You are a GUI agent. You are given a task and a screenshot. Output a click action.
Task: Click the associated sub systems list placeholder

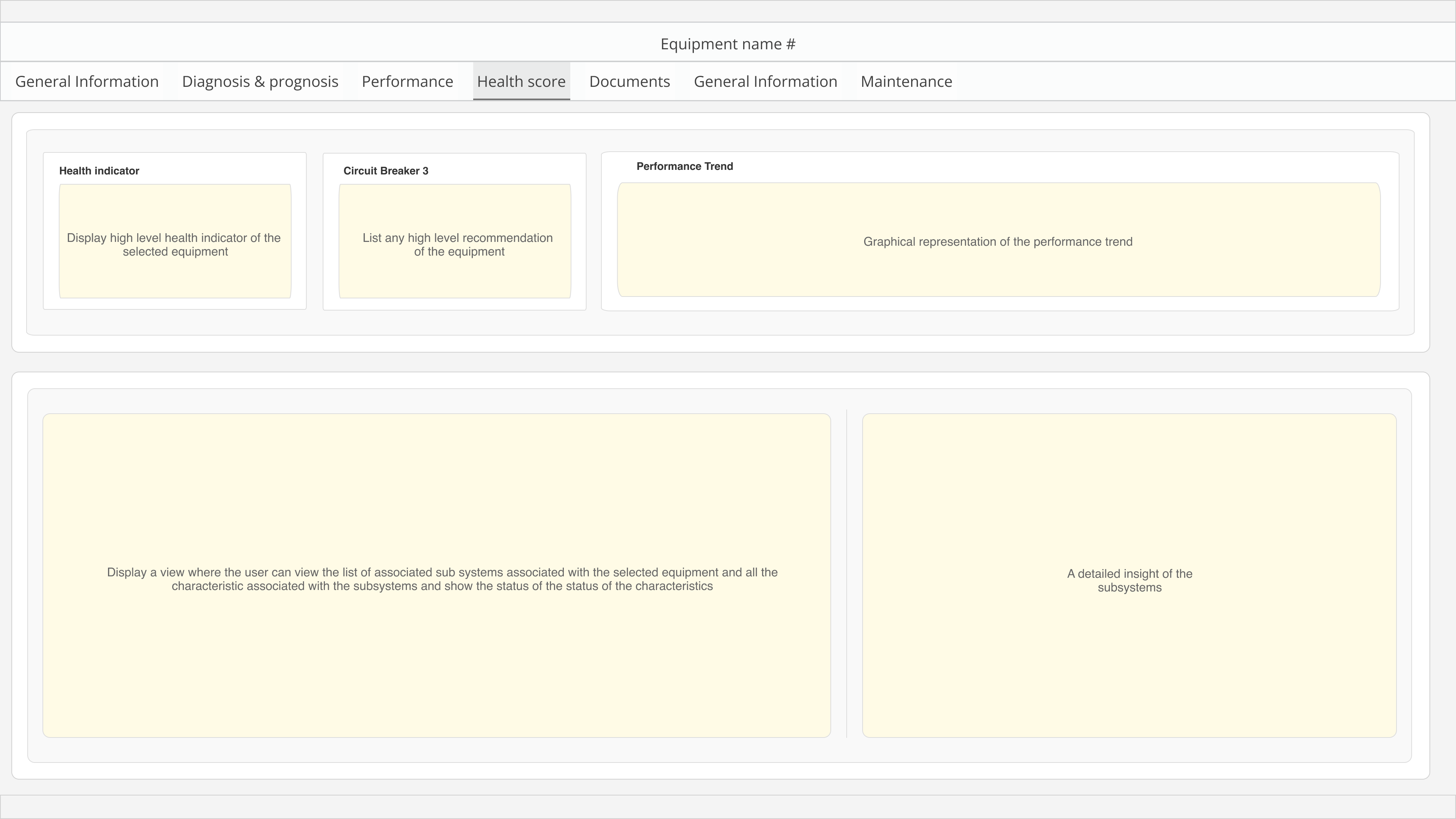436,576
